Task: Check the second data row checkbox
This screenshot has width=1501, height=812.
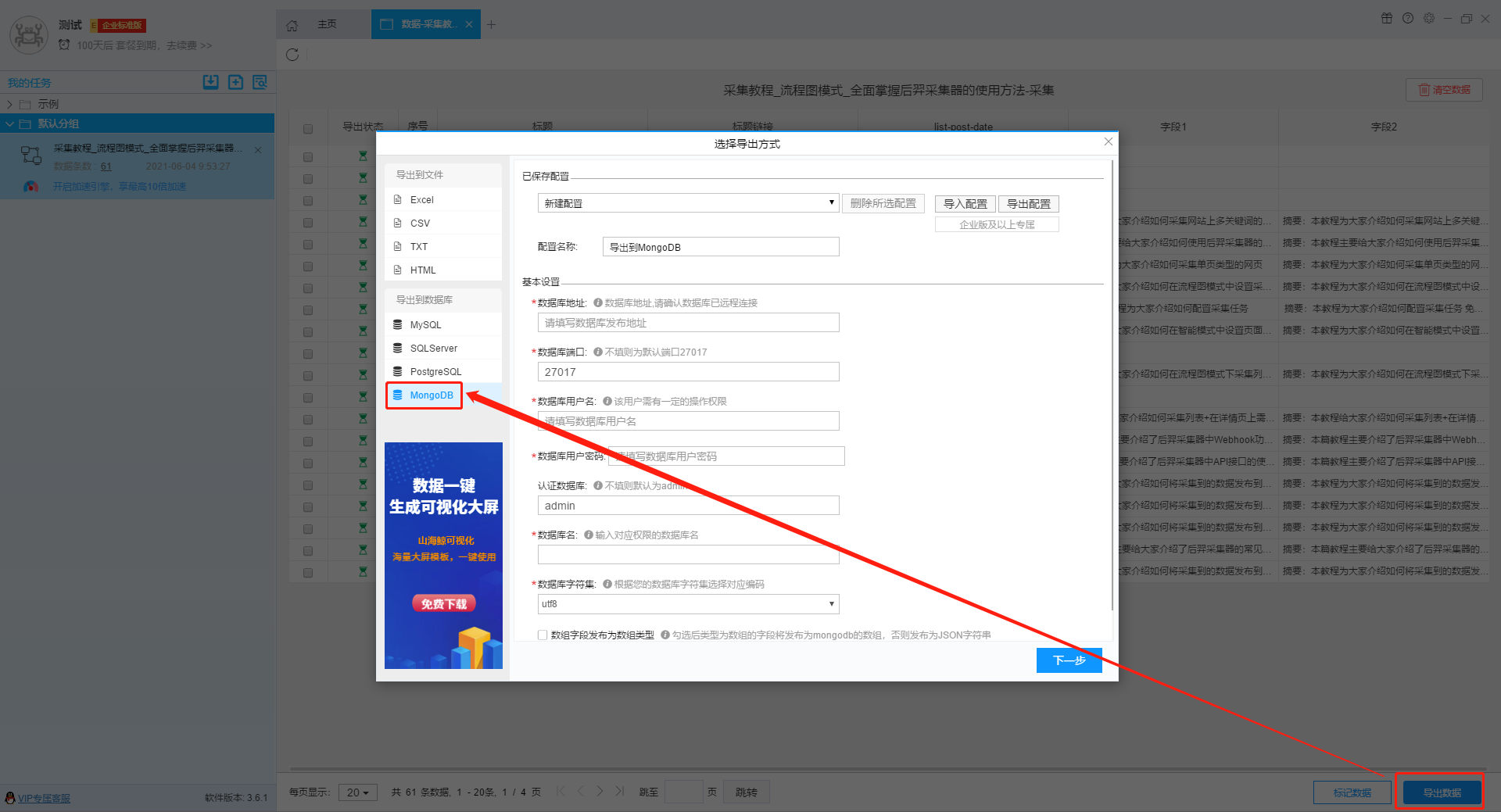Action: [x=308, y=179]
